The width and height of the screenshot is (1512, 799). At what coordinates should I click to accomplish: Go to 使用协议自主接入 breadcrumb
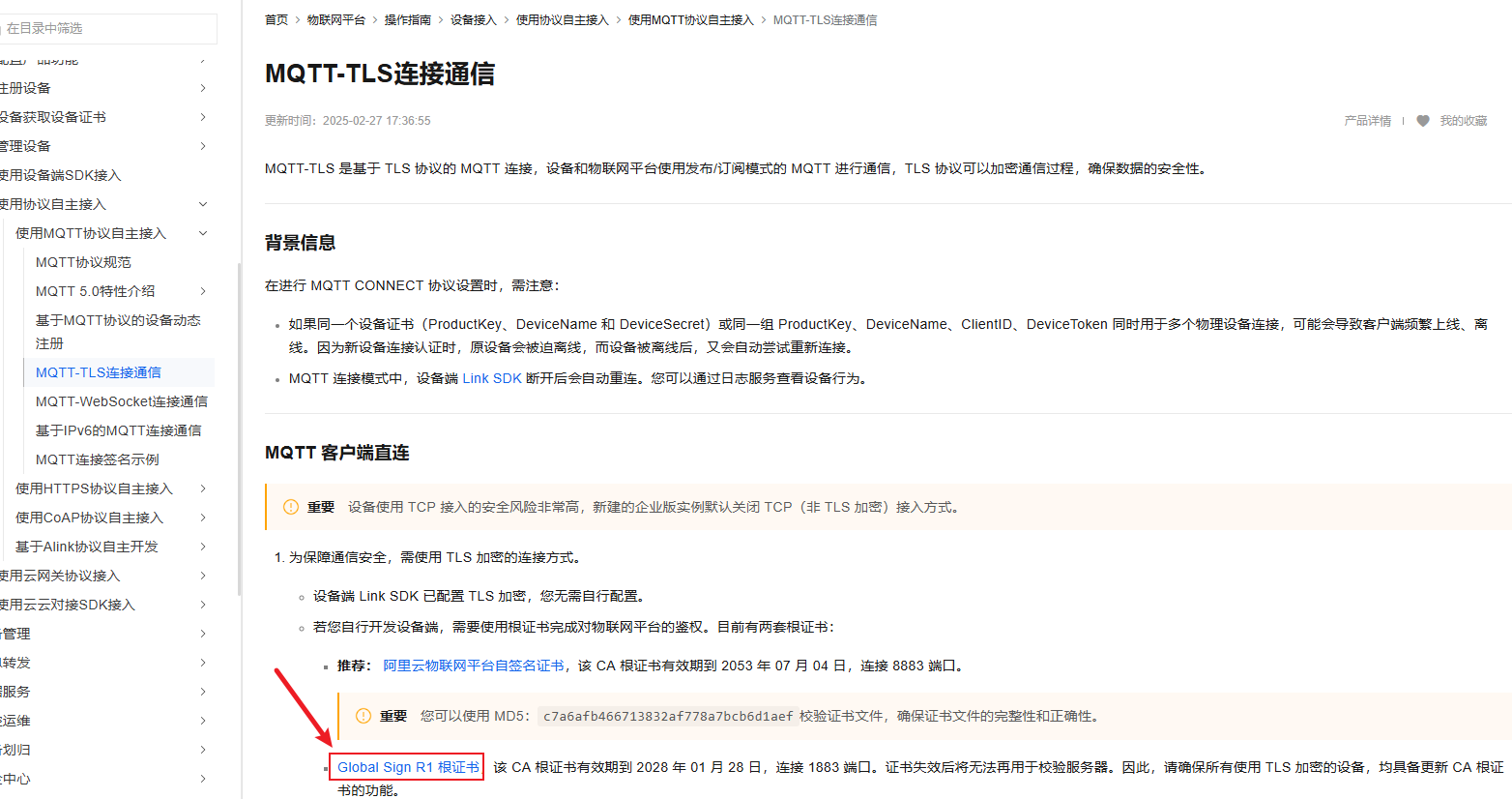pyautogui.click(x=563, y=19)
